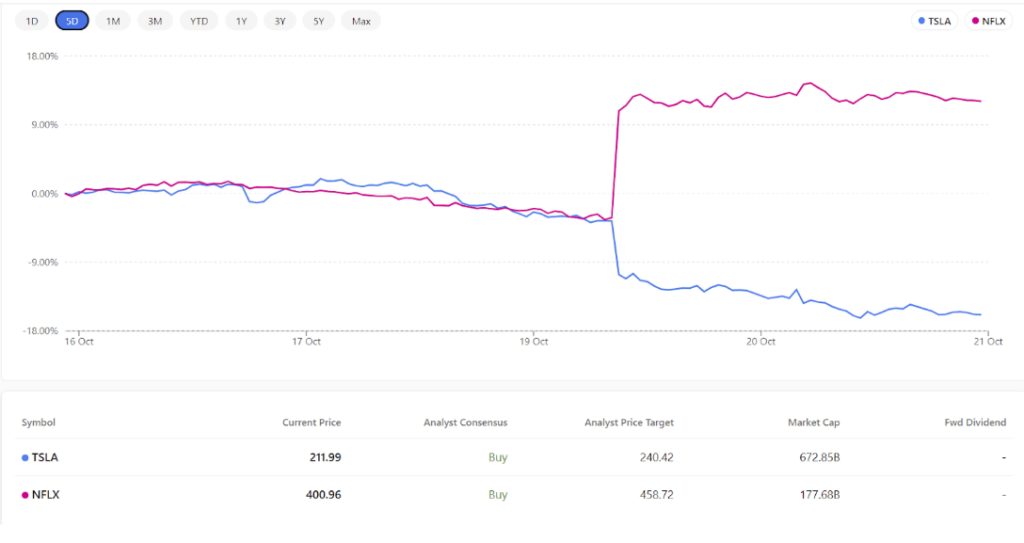Image resolution: width=1024 pixels, height=543 pixels.
Task: Click TSLA Buy consensus rating
Action: pos(498,457)
